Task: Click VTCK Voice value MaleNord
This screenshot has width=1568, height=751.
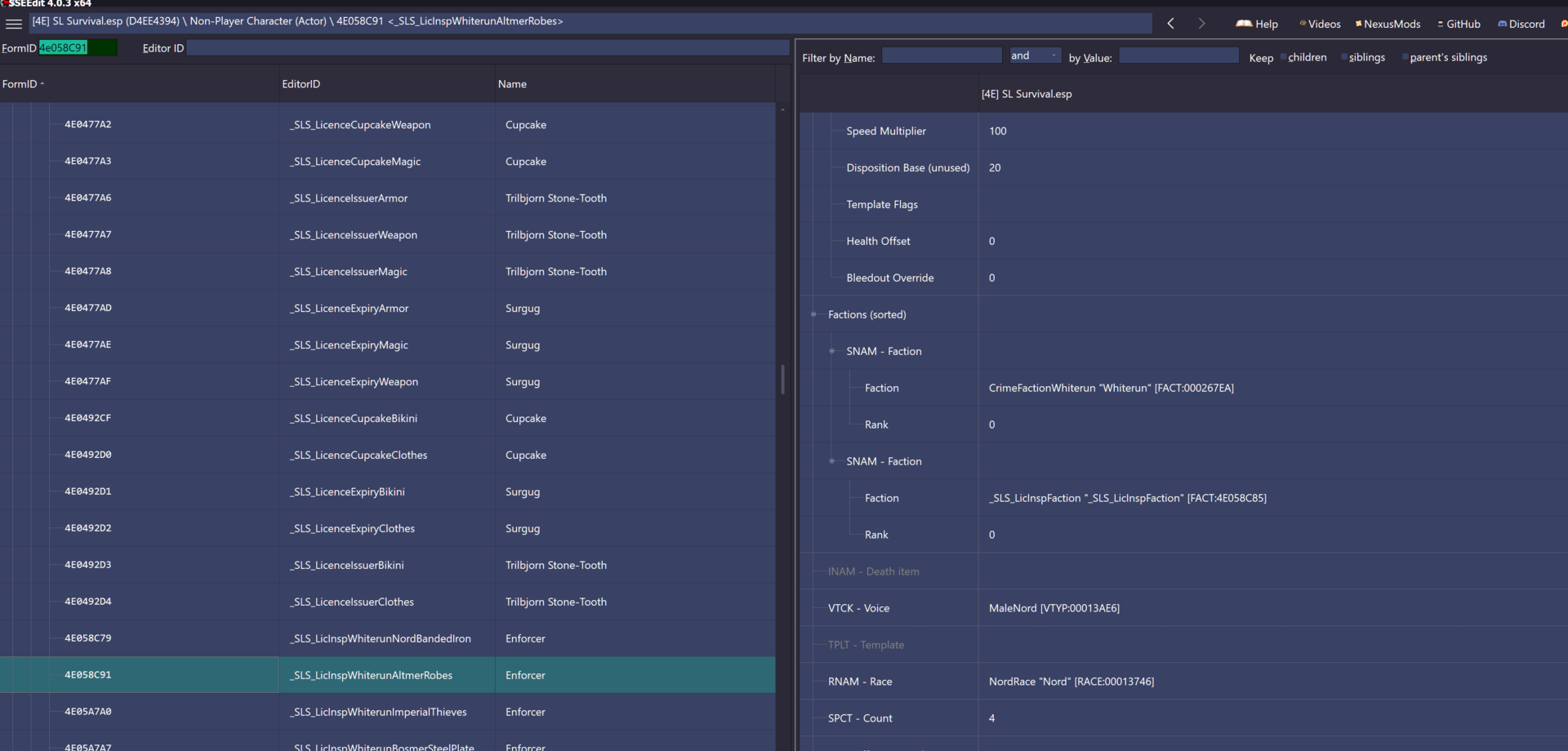Action: point(1054,608)
